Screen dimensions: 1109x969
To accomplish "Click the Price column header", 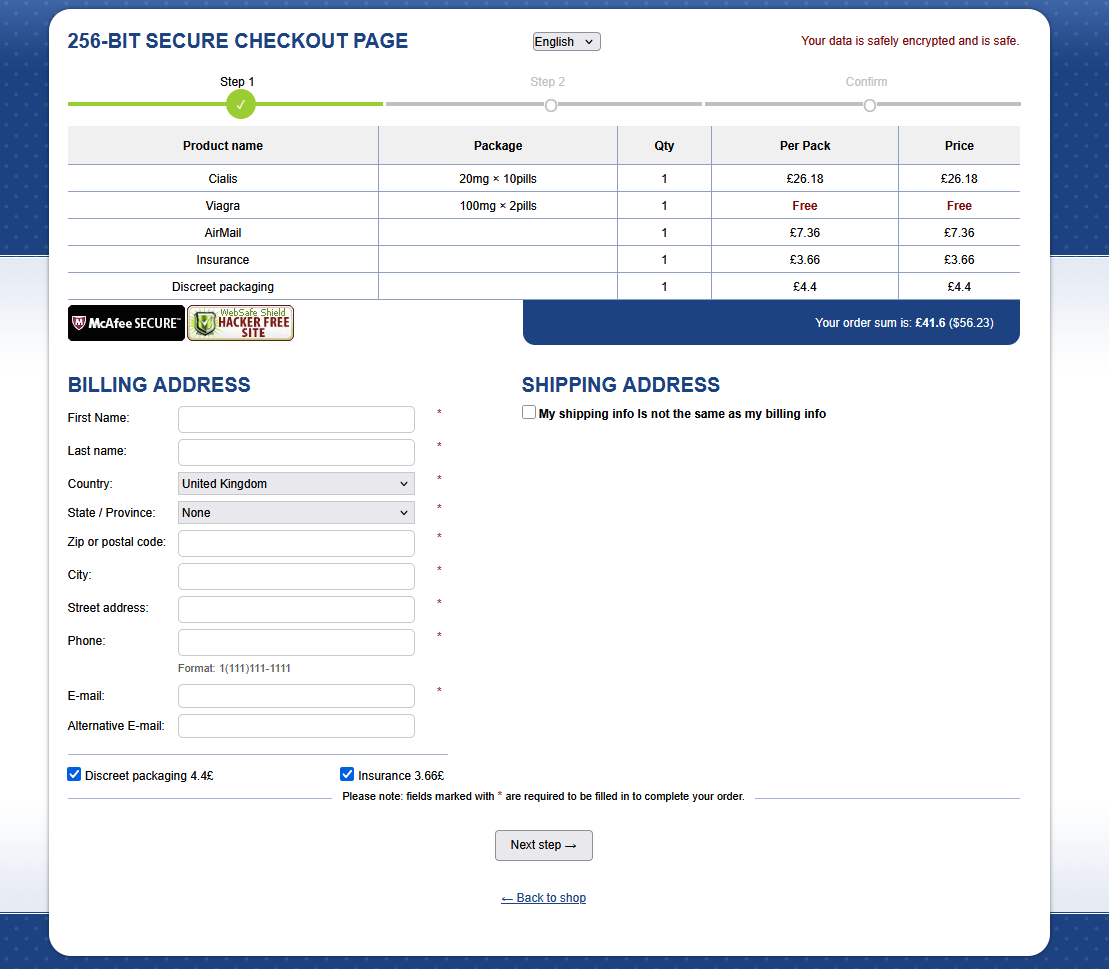I will click(x=959, y=146).
